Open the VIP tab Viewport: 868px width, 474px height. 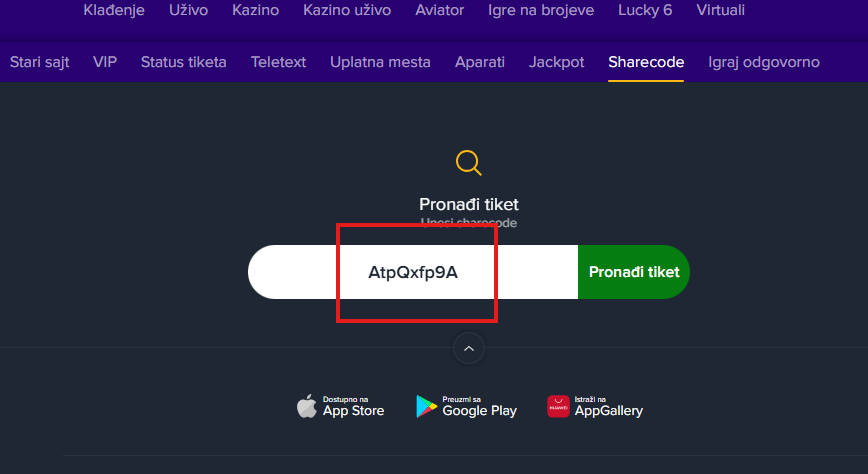tap(105, 62)
